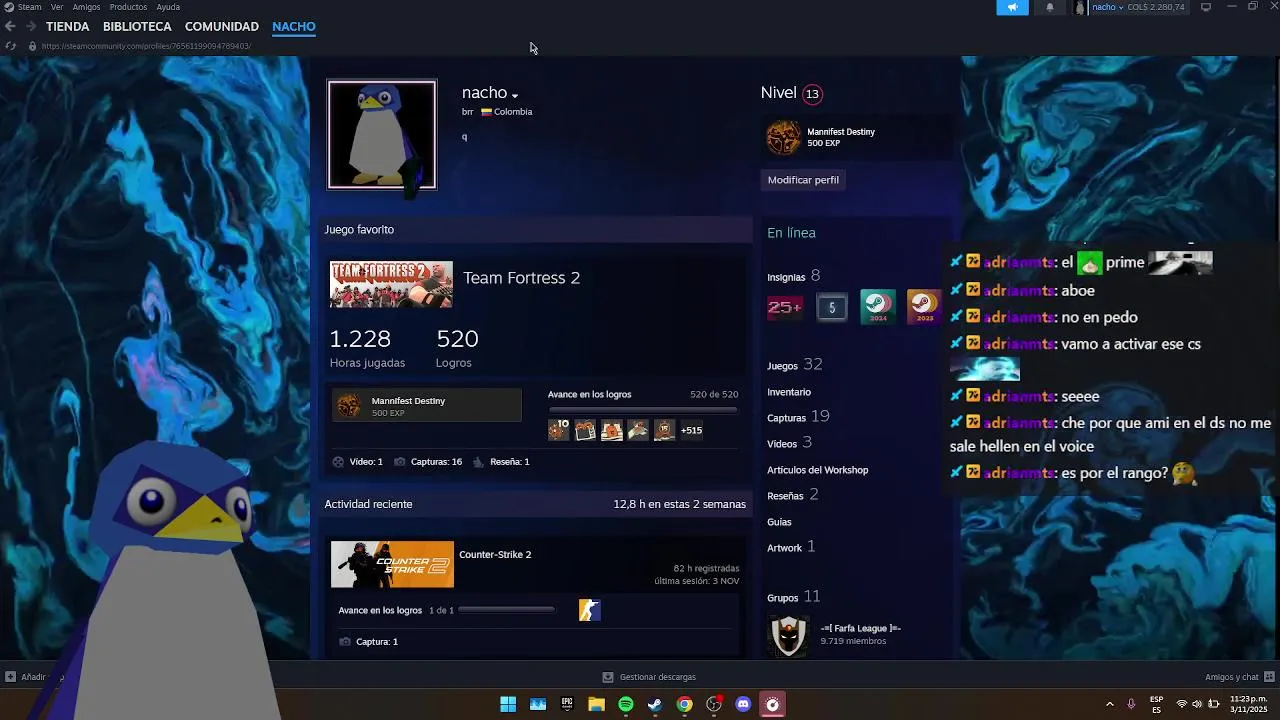1280x720 pixels.
Task: Open the Epic Games taskbar icon
Action: (567, 704)
